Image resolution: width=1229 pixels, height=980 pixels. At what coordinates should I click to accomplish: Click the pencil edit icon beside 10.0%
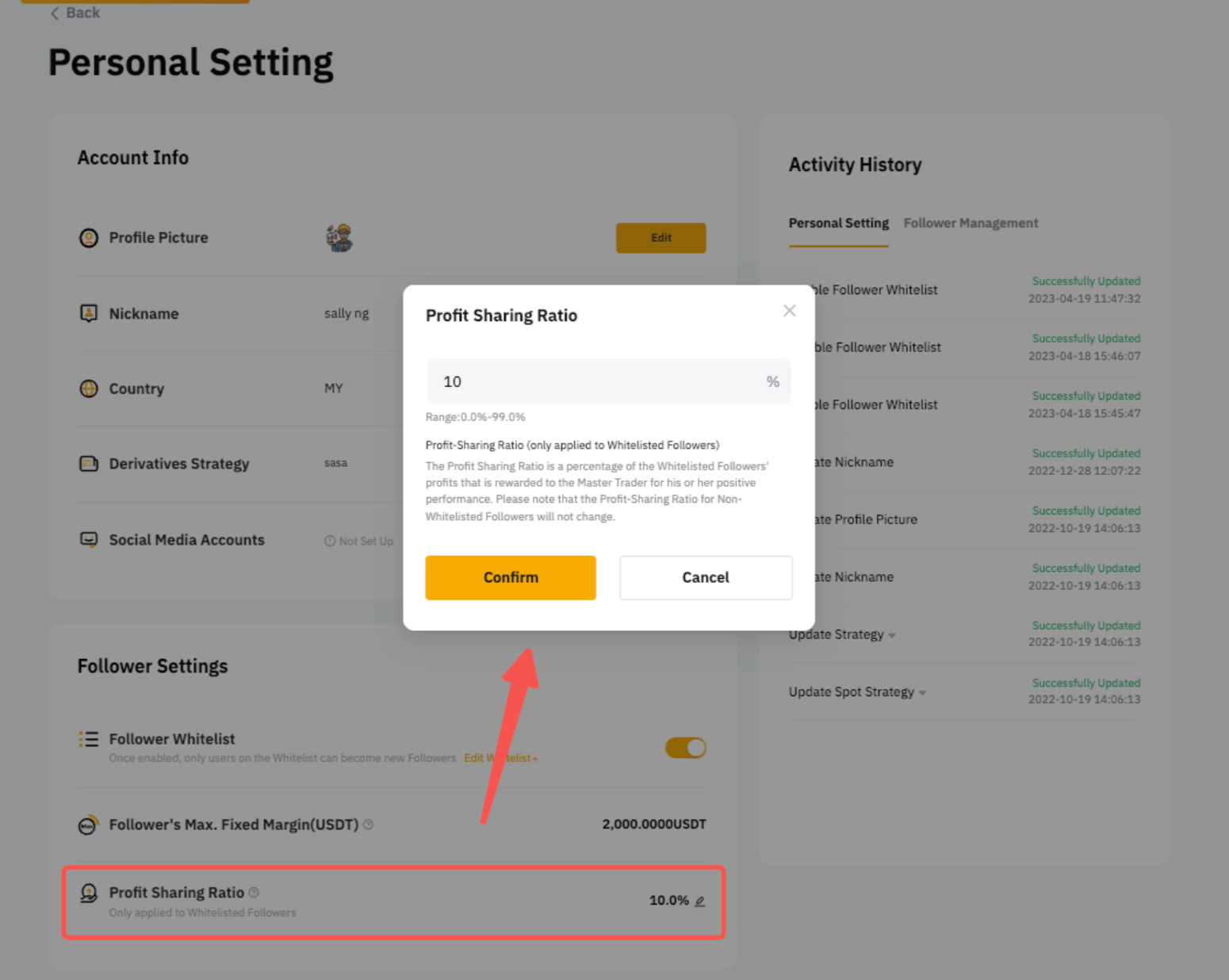pos(700,902)
